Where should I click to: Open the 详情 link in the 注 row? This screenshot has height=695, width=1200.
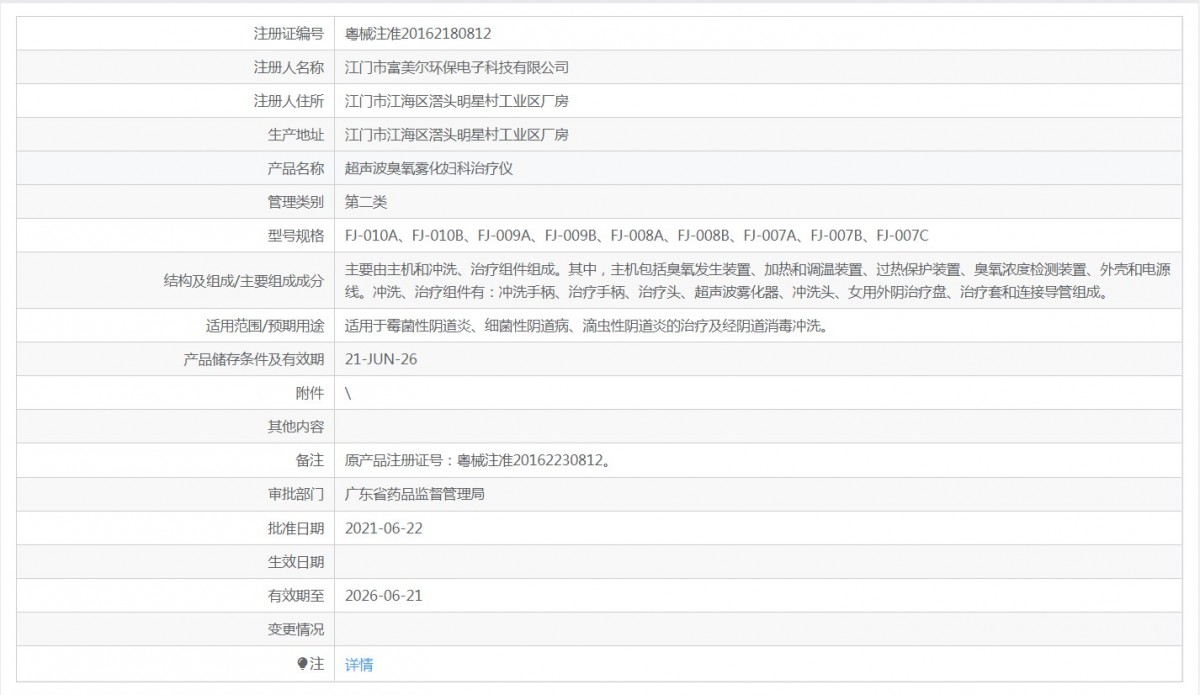[x=358, y=664]
